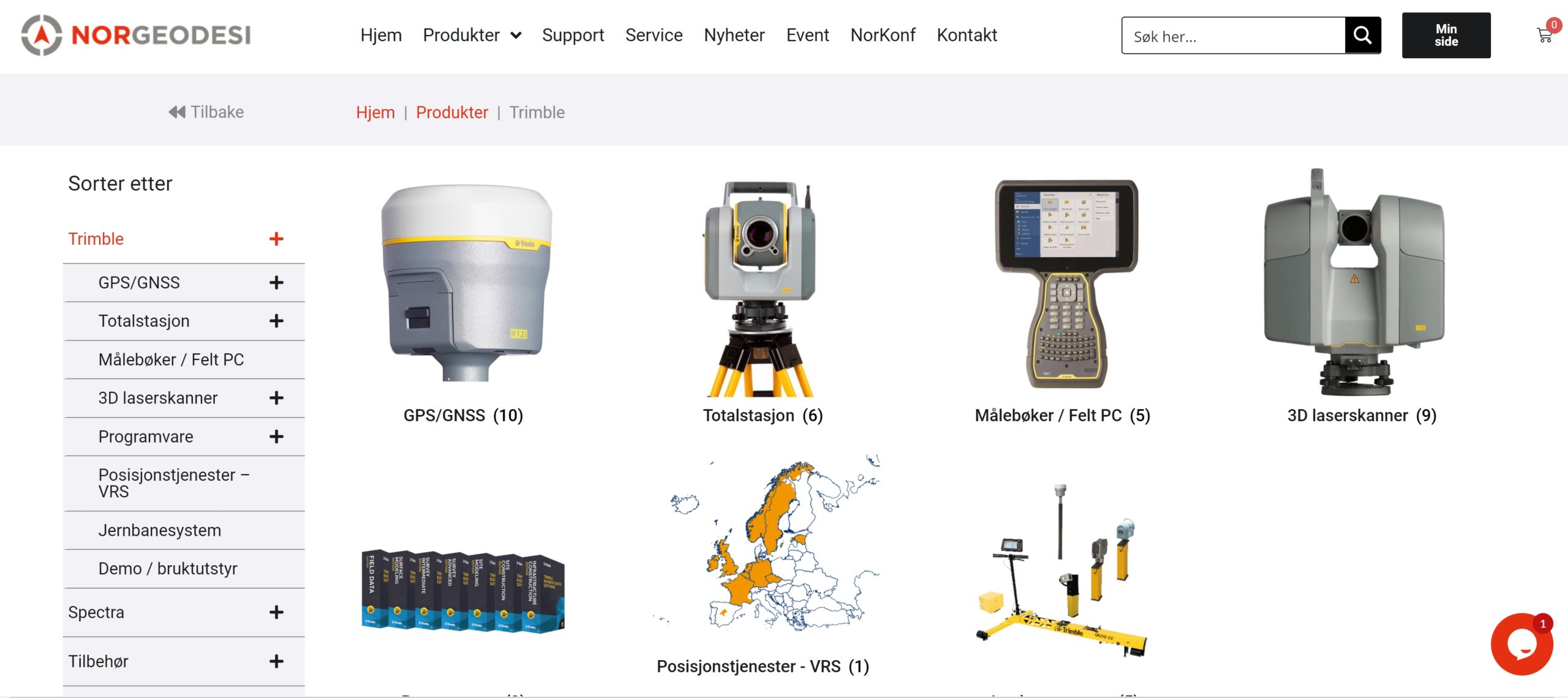Open the NorKonf menu item
The image size is (1568, 698).
coord(883,36)
